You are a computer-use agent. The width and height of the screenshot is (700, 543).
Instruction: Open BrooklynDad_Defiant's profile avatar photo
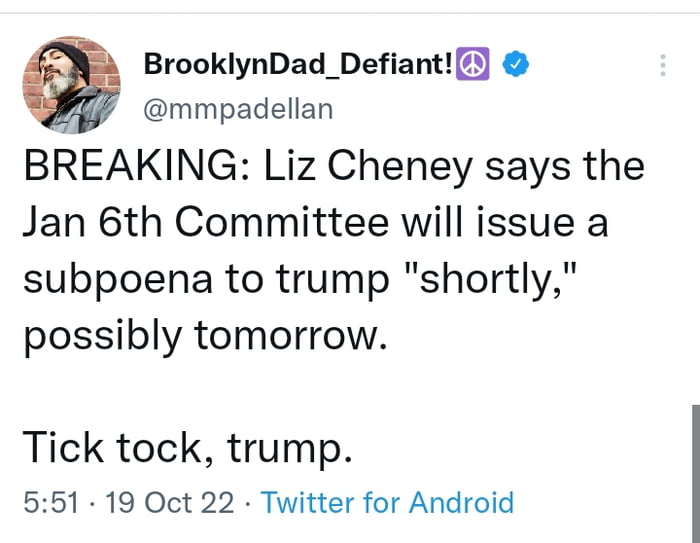coord(71,84)
